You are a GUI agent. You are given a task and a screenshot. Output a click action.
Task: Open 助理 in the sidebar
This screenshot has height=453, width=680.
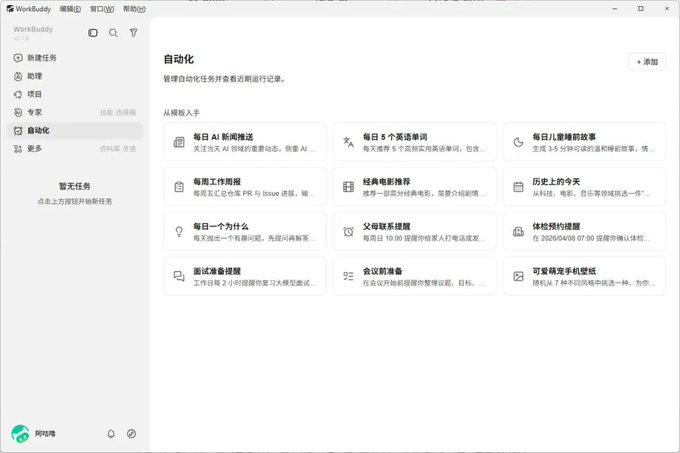[75, 76]
